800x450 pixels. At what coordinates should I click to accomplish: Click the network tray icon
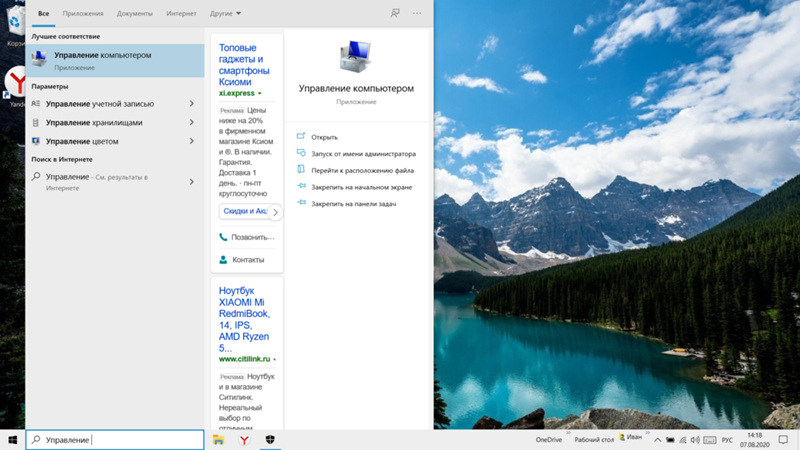click(x=683, y=440)
